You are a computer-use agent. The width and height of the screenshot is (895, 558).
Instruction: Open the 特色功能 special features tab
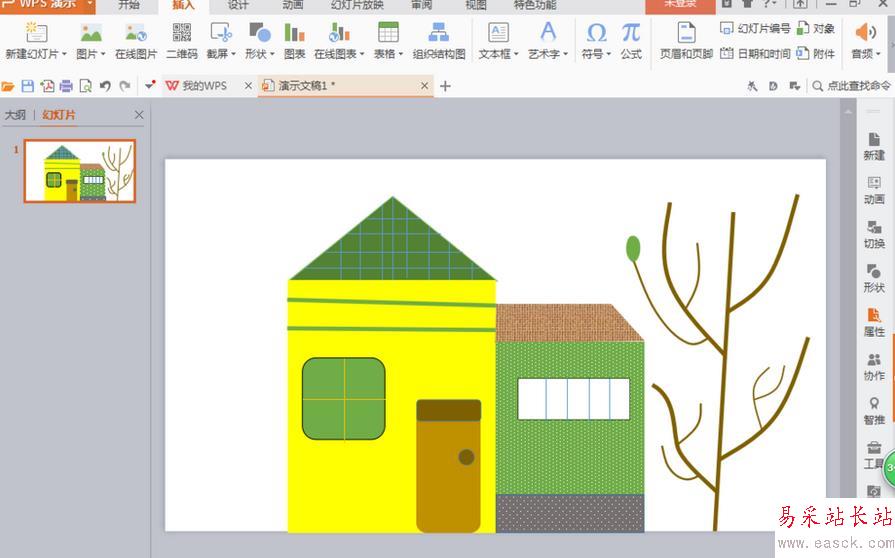pyautogui.click(x=535, y=5)
